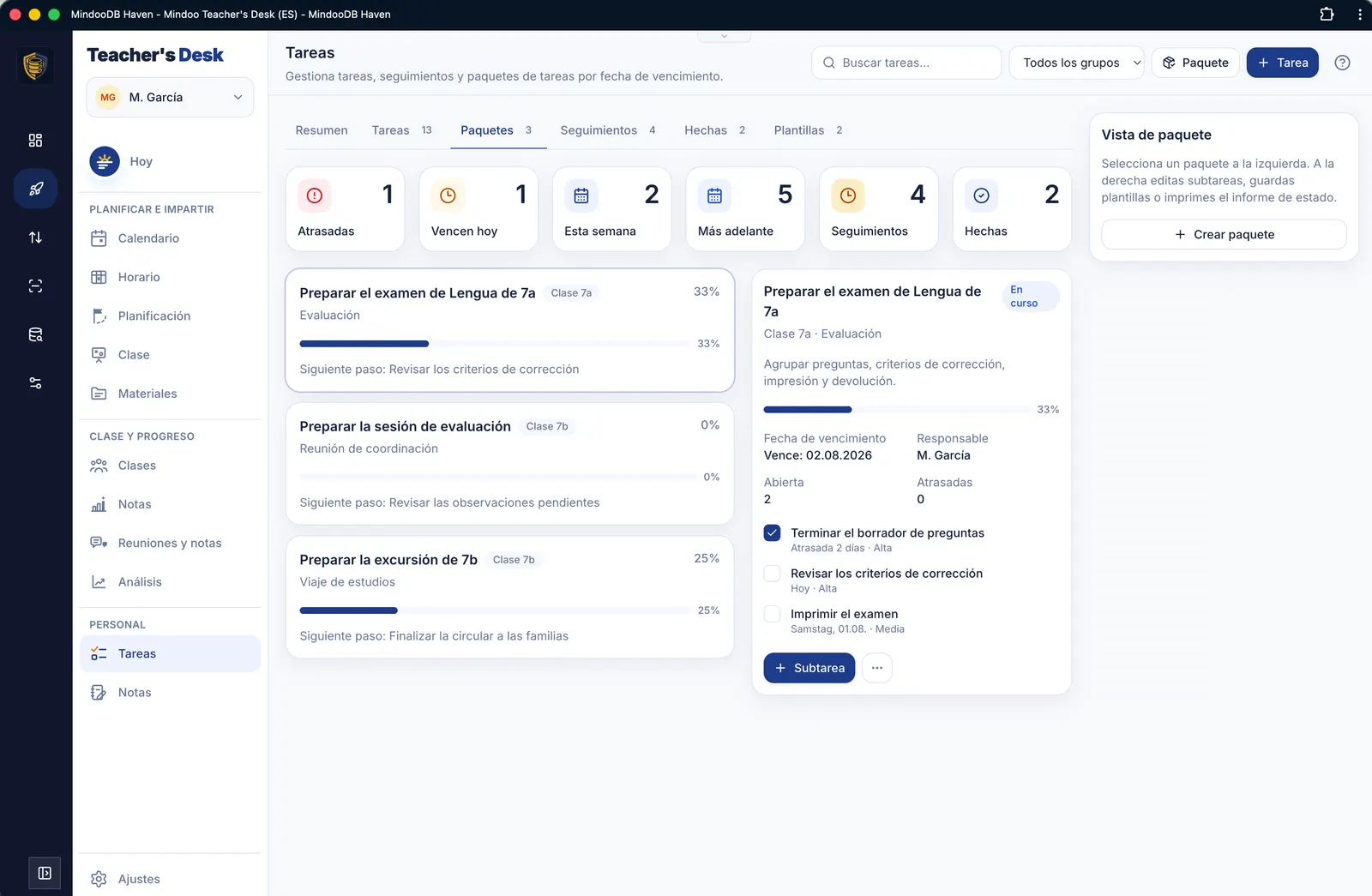1372x896 pixels.
Task: Add a Subtarea with the blue button
Action: pos(809,668)
